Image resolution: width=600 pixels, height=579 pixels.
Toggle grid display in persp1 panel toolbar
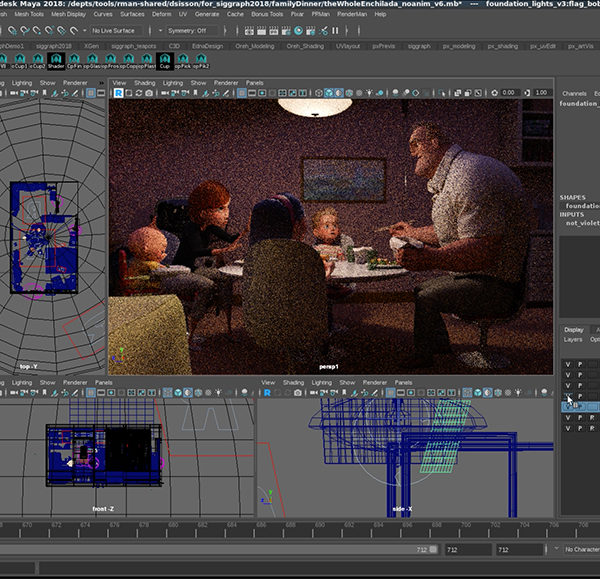click(241, 93)
